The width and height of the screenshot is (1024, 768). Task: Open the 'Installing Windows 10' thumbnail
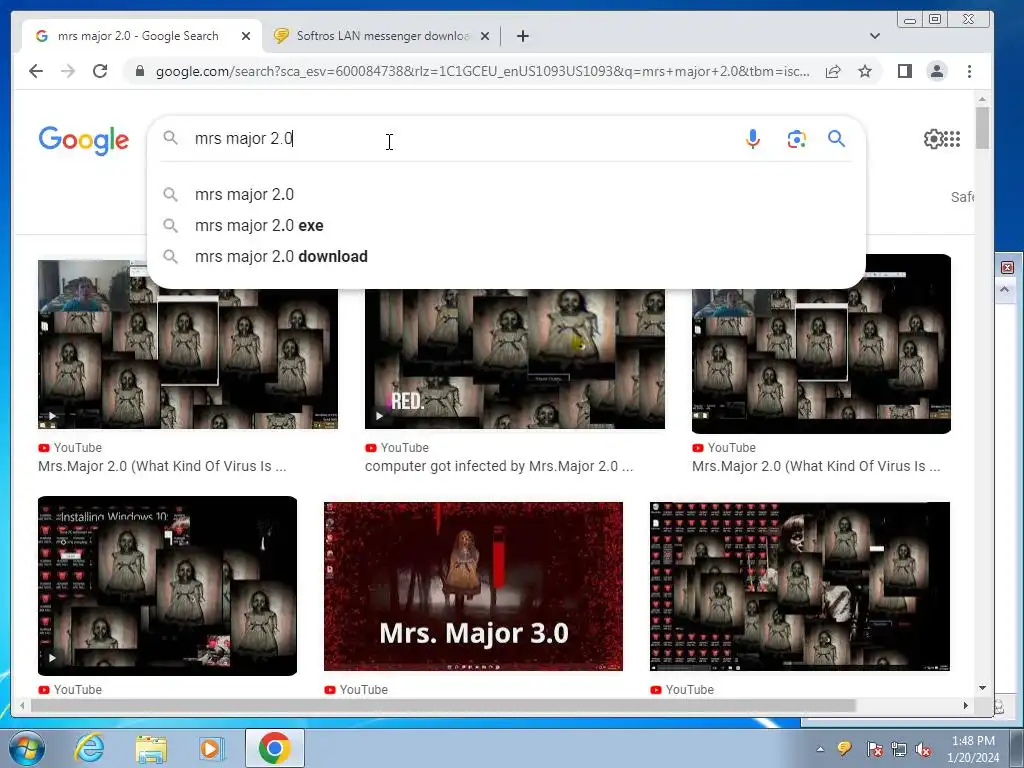[167, 586]
